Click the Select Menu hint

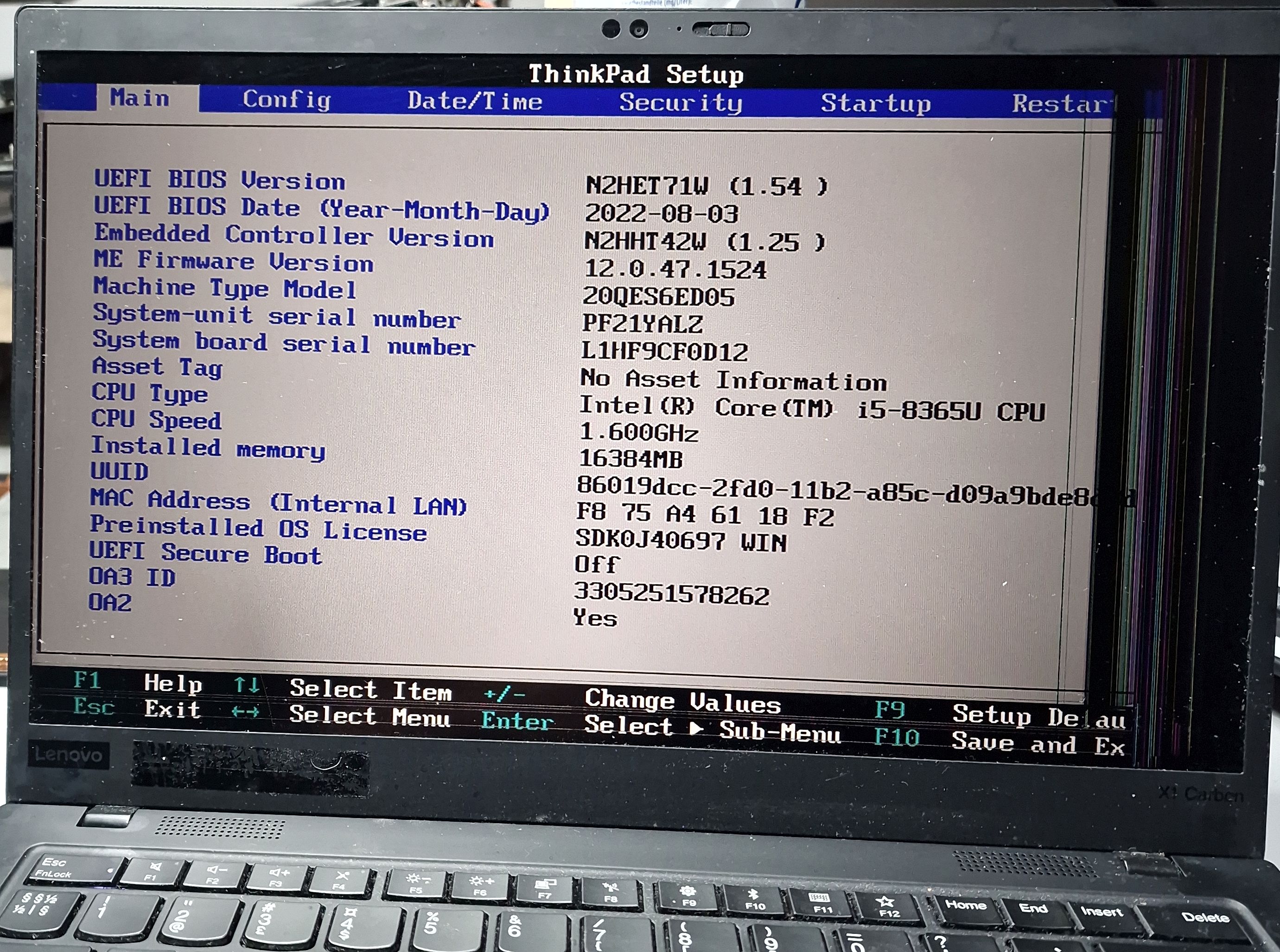[369, 716]
